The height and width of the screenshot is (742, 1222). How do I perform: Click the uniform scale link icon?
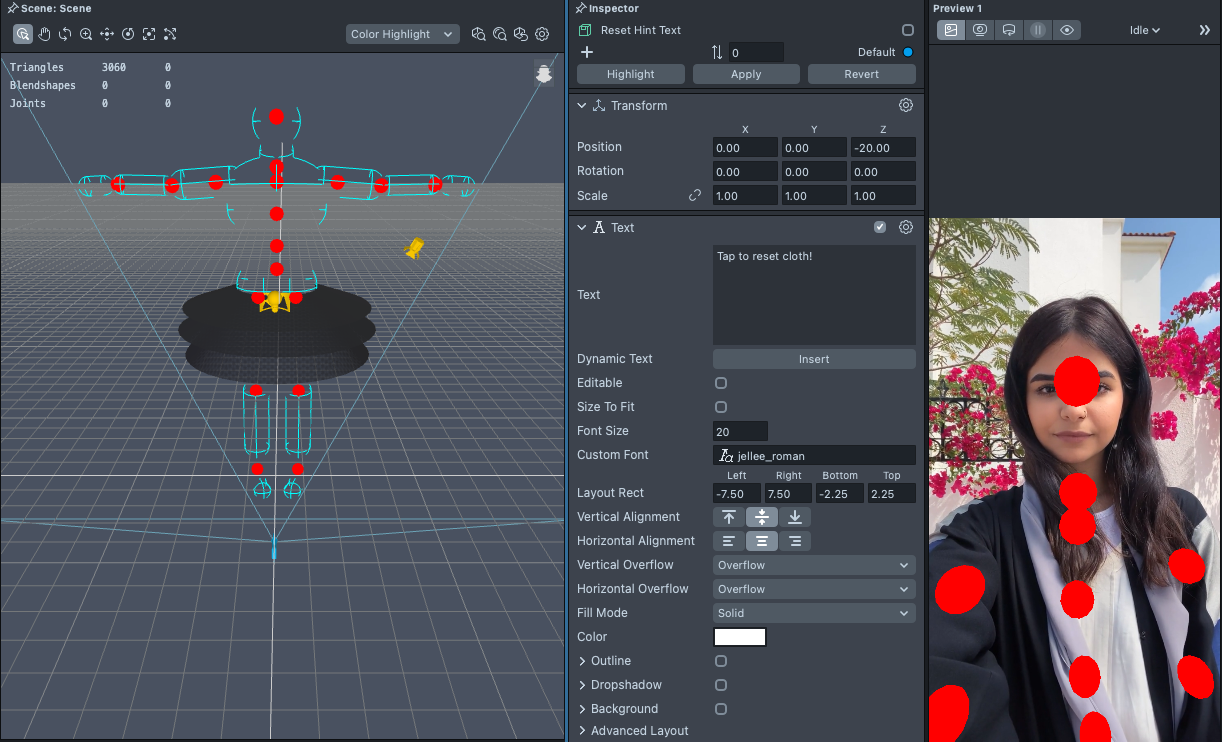tap(695, 196)
